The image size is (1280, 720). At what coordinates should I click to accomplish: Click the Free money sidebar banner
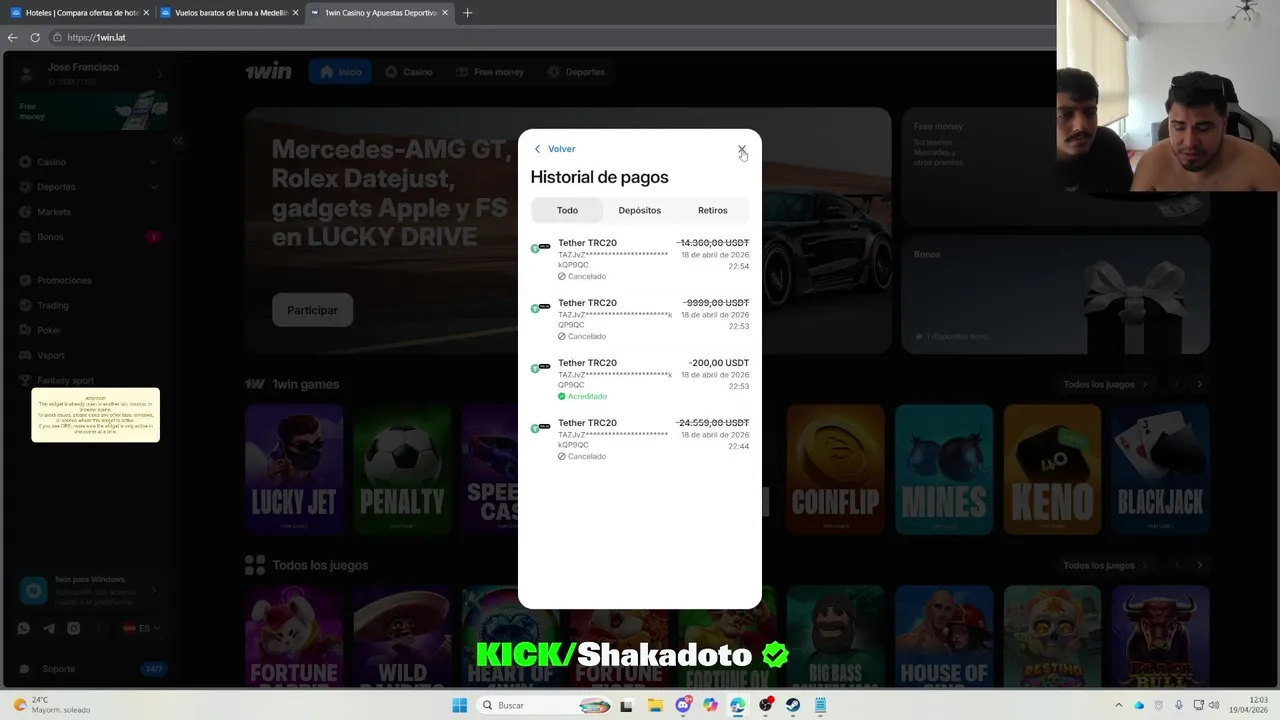(92, 112)
